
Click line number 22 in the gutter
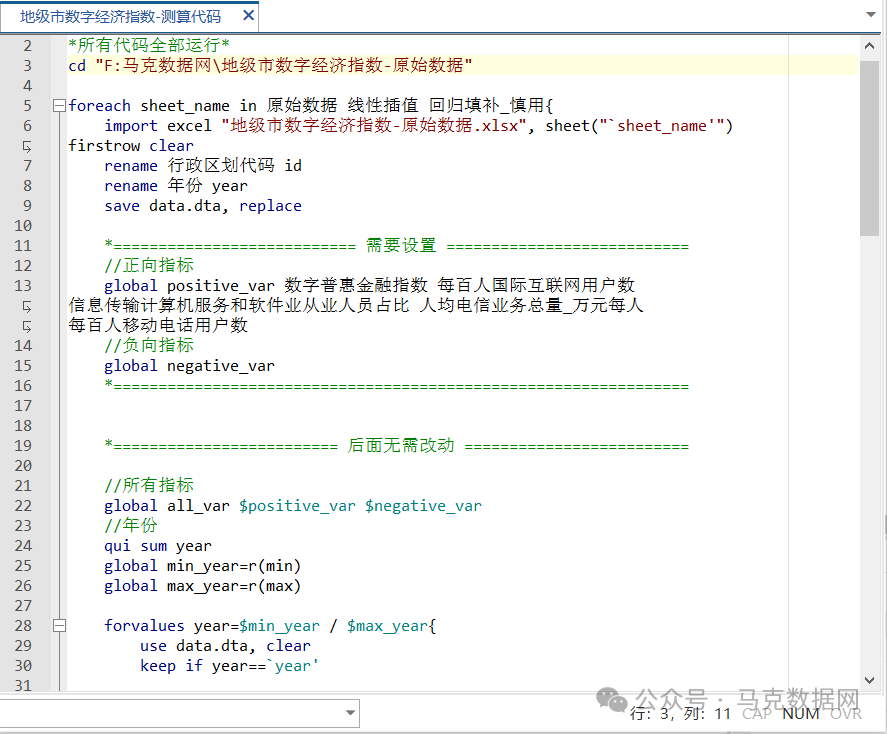point(23,506)
